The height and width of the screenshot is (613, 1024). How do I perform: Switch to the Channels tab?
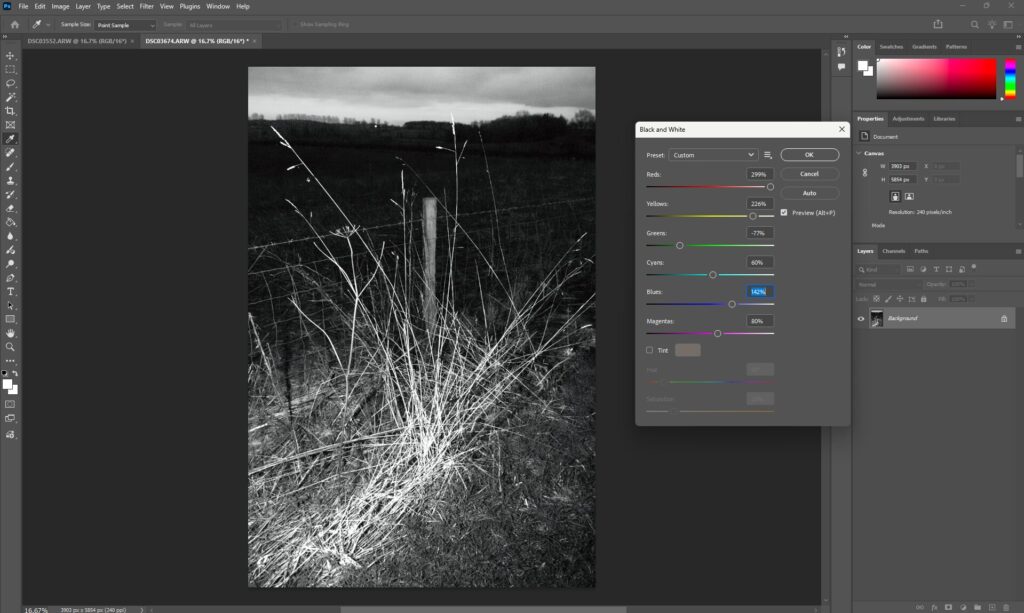894,251
